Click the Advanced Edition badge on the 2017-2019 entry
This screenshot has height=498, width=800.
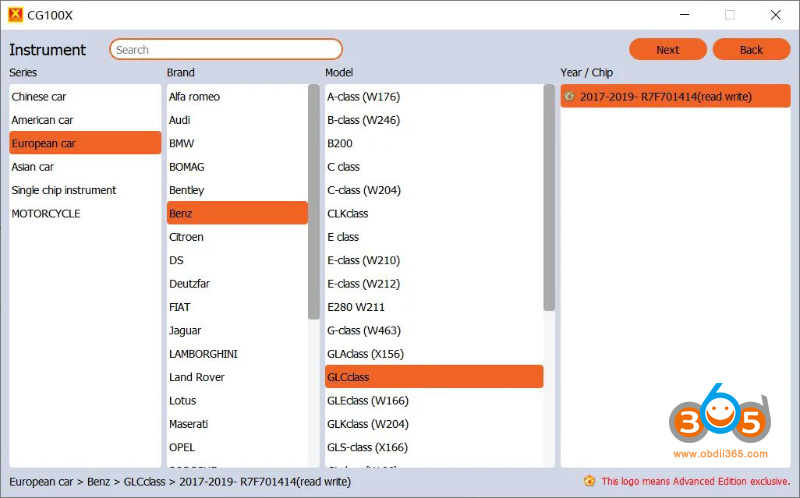click(x=569, y=96)
